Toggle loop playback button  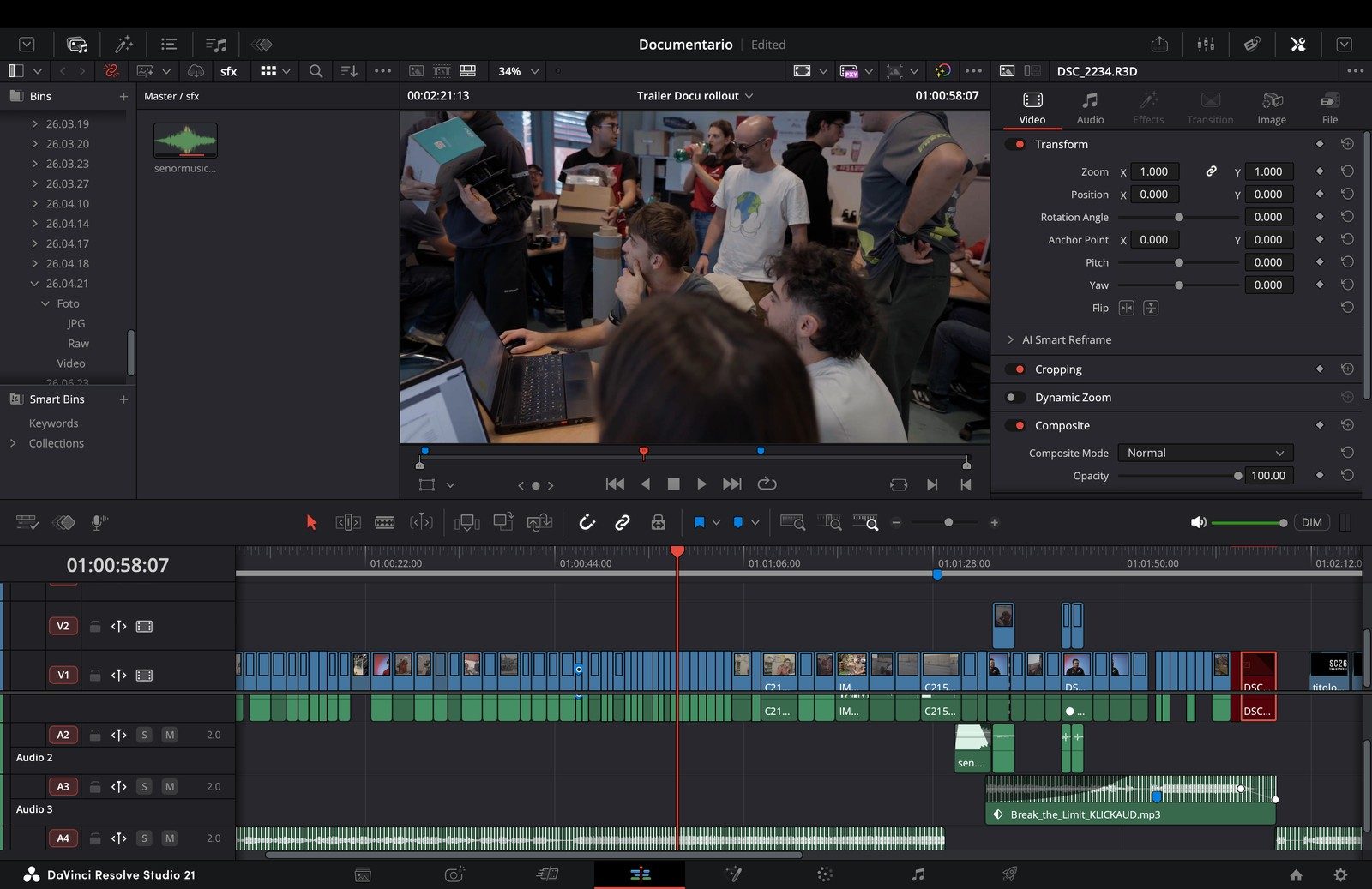pos(767,484)
